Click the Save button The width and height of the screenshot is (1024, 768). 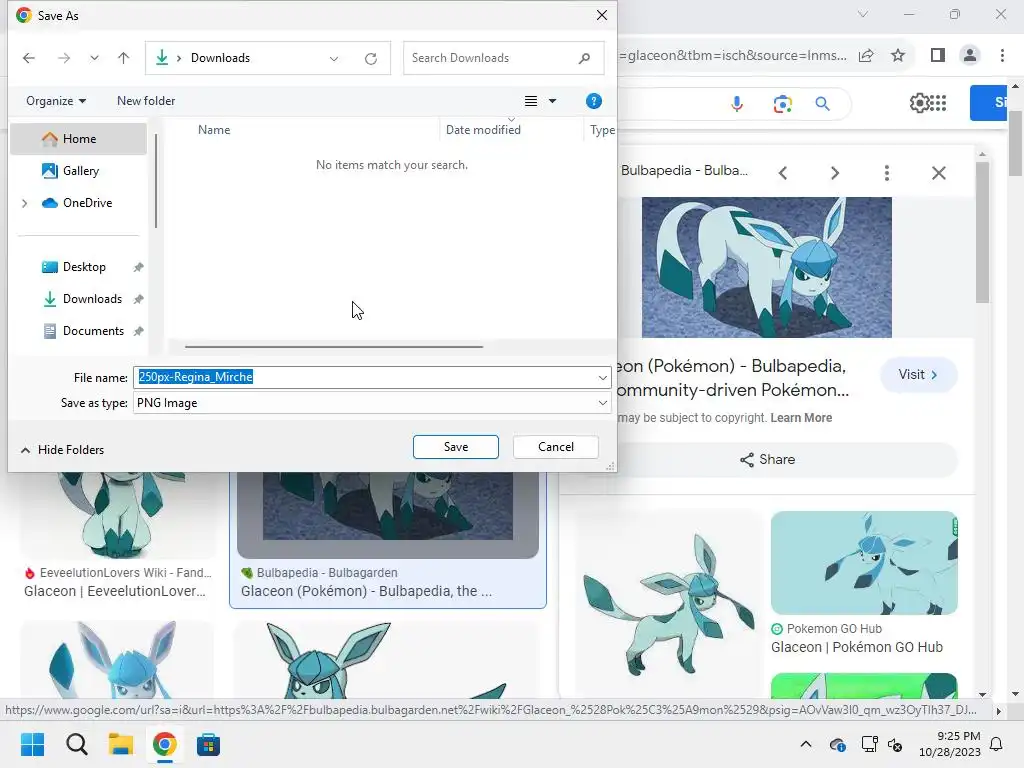click(x=456, y=447)
